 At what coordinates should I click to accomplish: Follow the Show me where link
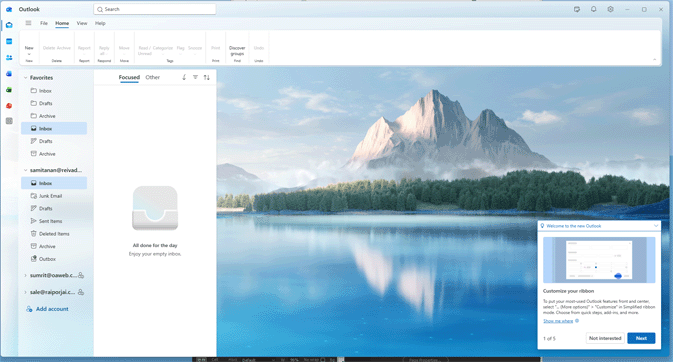[558, 321]
